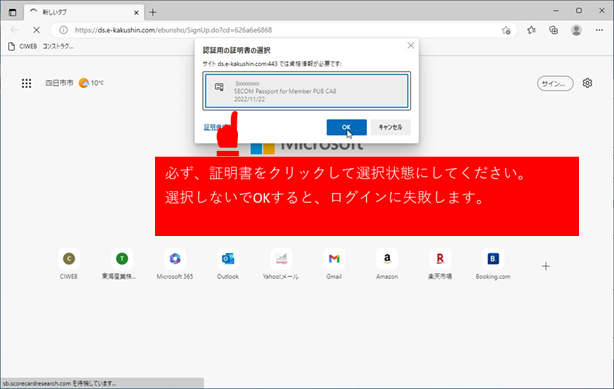Open the browser profile avatar

(576, 30)
